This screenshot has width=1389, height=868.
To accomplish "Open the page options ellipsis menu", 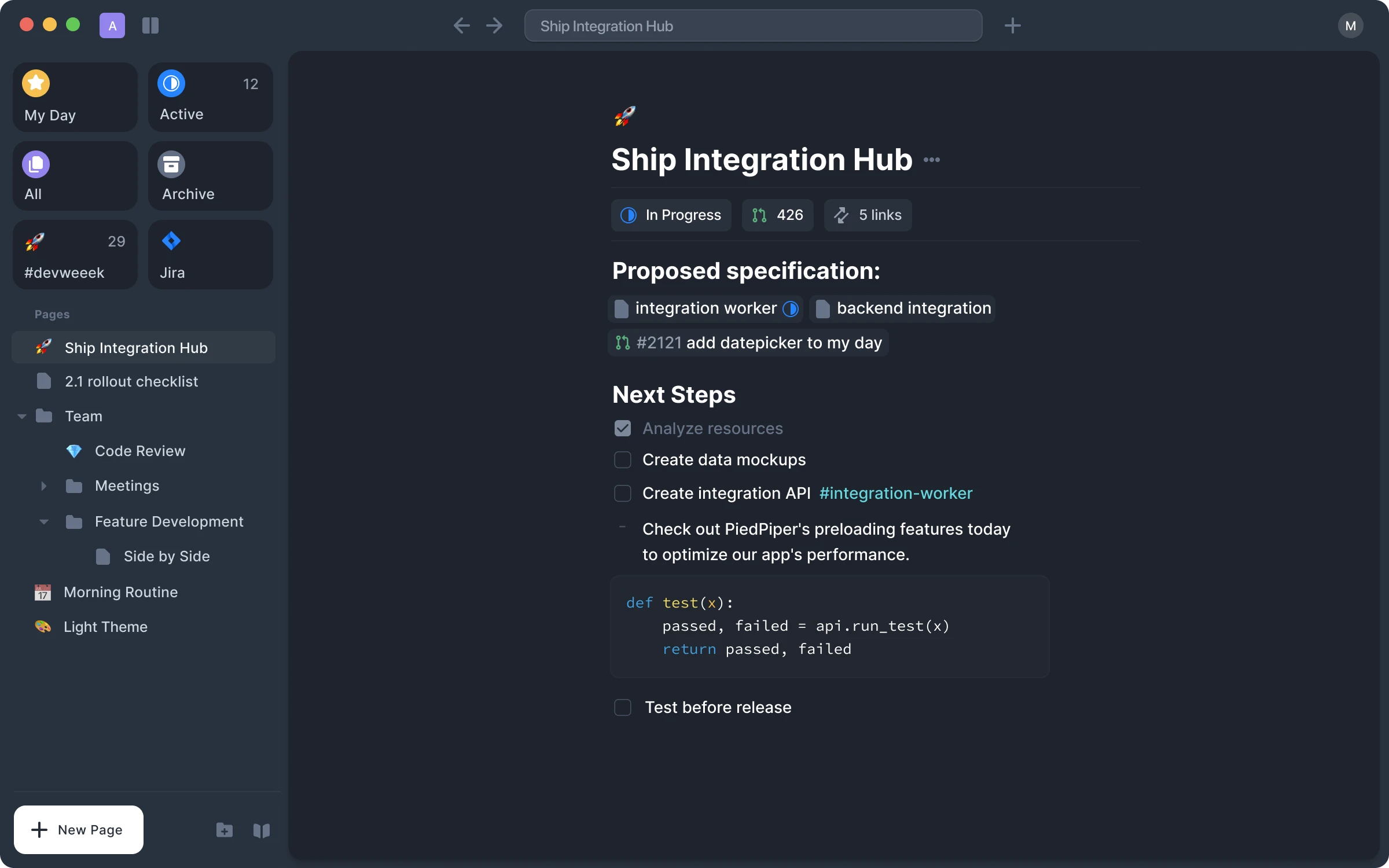I will (931, 160).
